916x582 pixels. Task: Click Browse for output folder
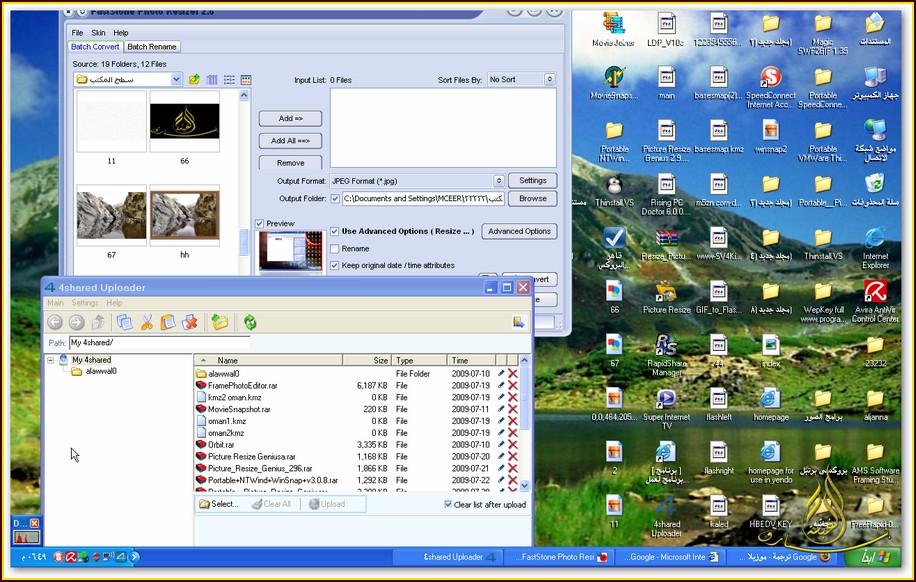coord(533,199)
